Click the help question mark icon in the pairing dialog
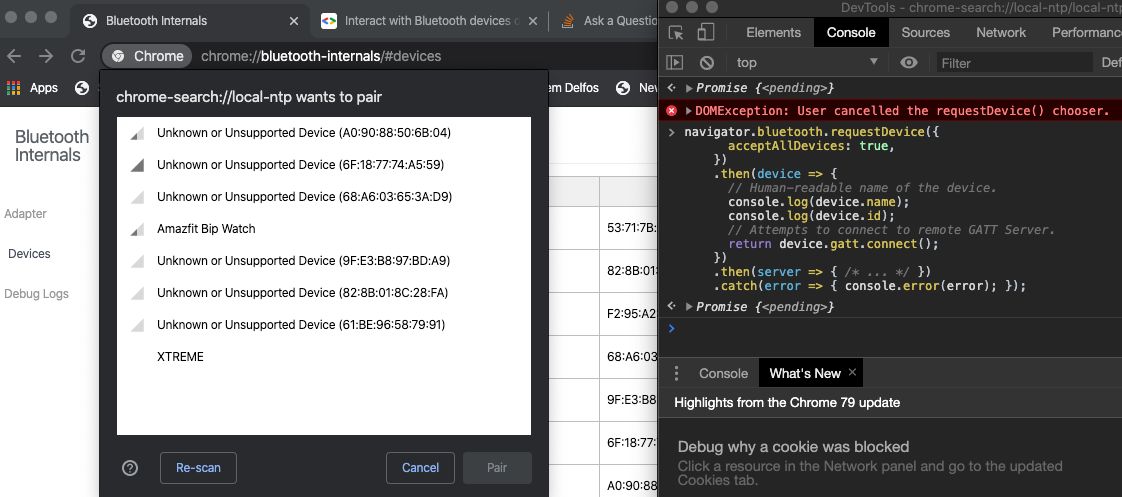This screenshot has height=497, width=1122. pyautogui.click(x=130, y=468)
